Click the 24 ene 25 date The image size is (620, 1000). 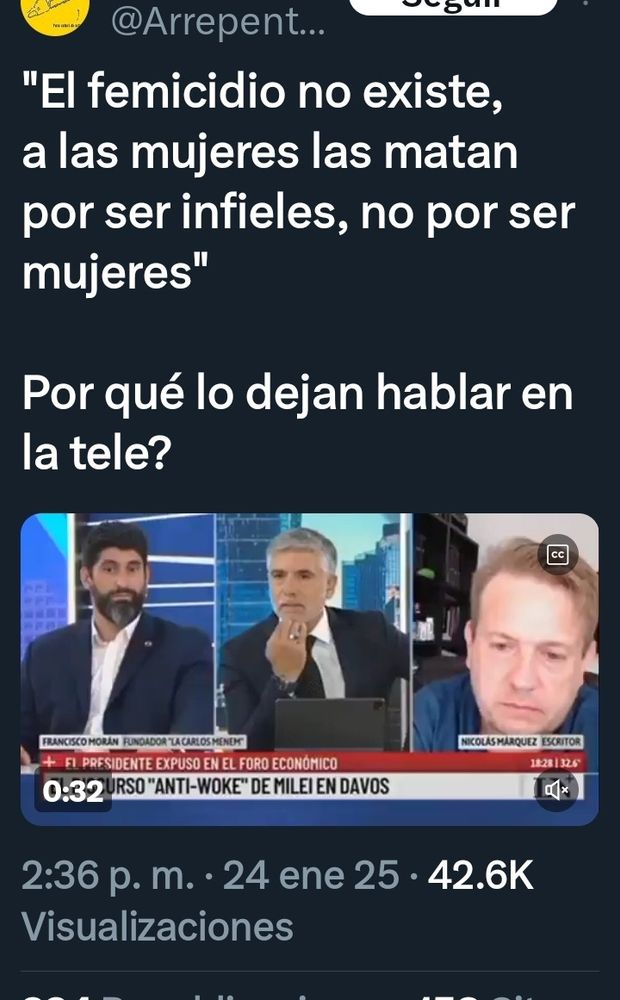(x=311, y=875)
